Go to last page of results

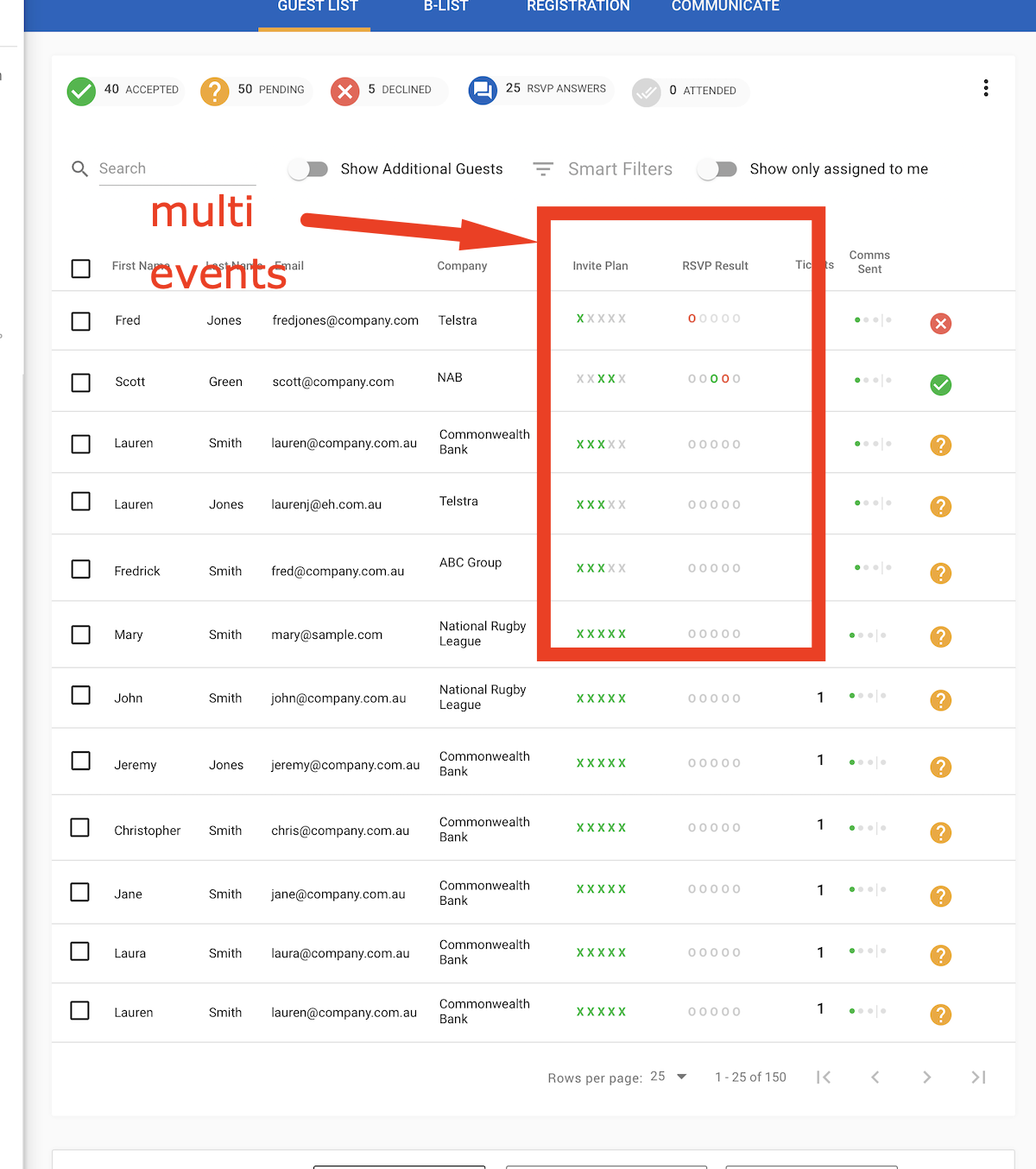point(978,1077)
